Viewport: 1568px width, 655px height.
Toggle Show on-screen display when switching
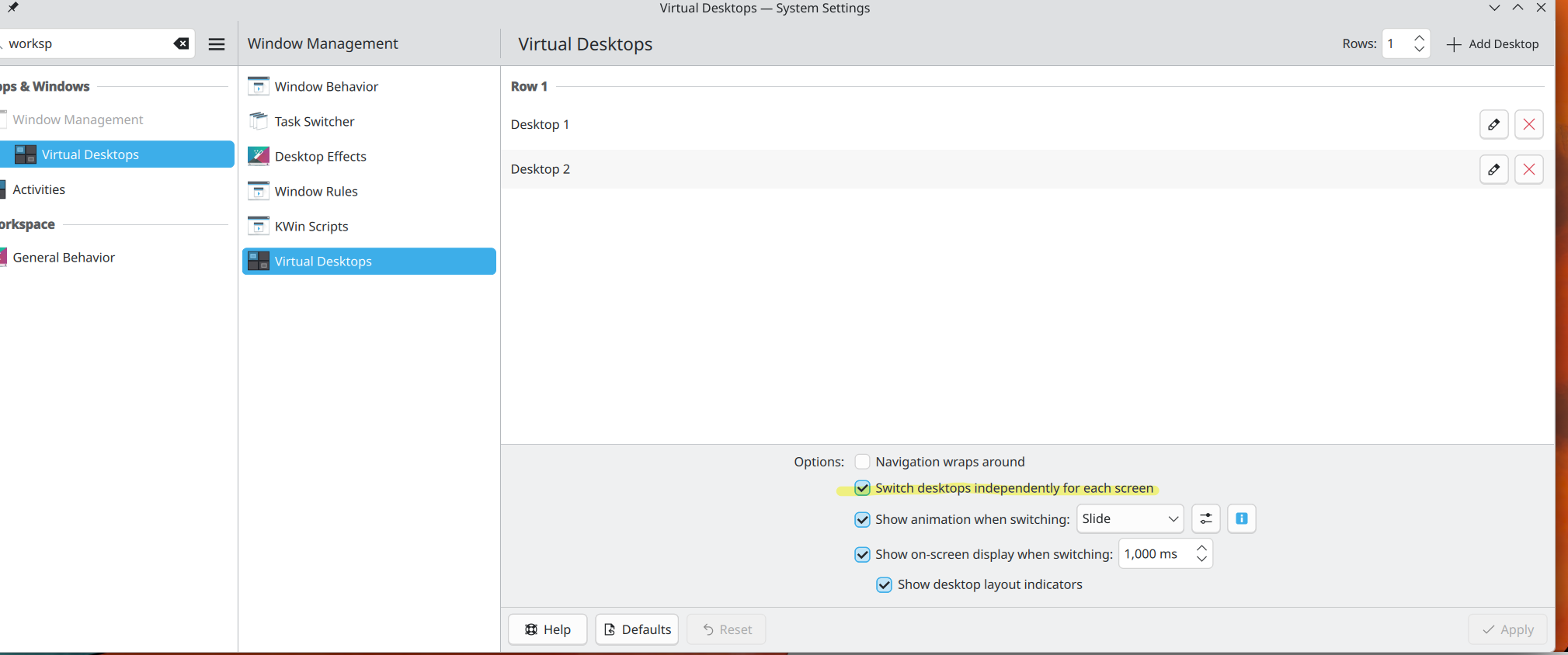(862, 554)
